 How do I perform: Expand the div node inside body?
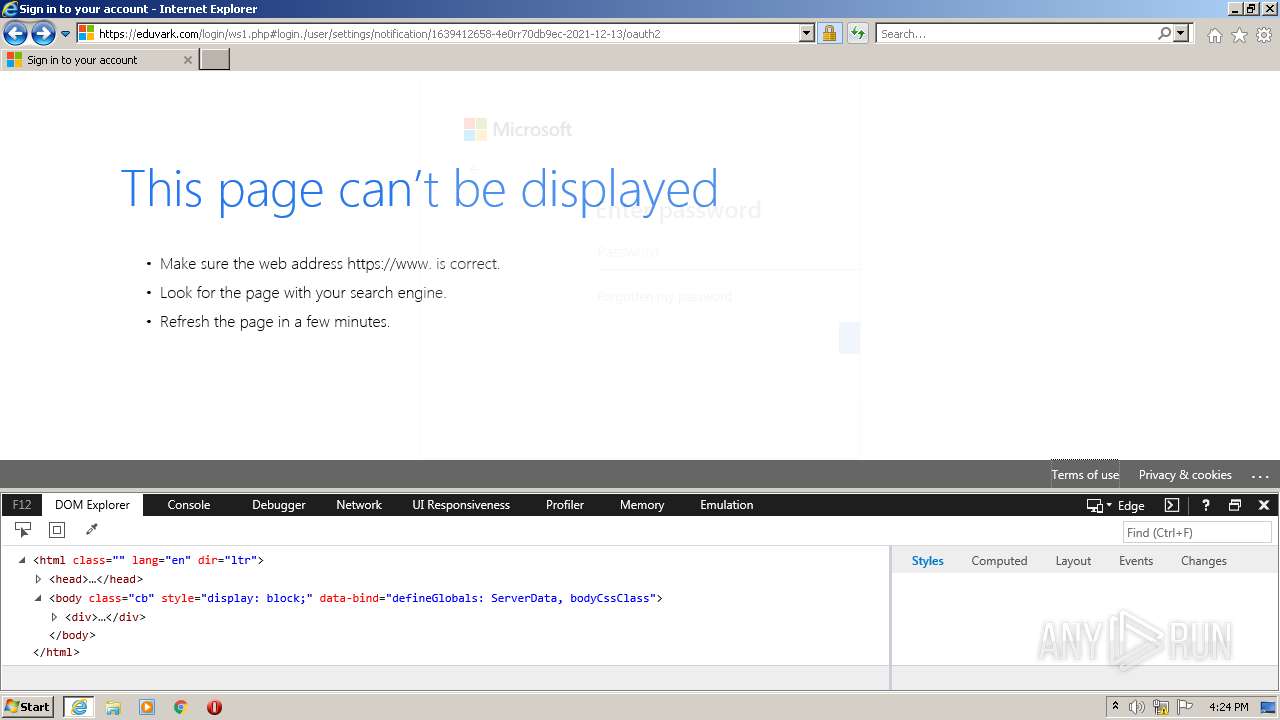pyautogui.click(x=54, y=617)
